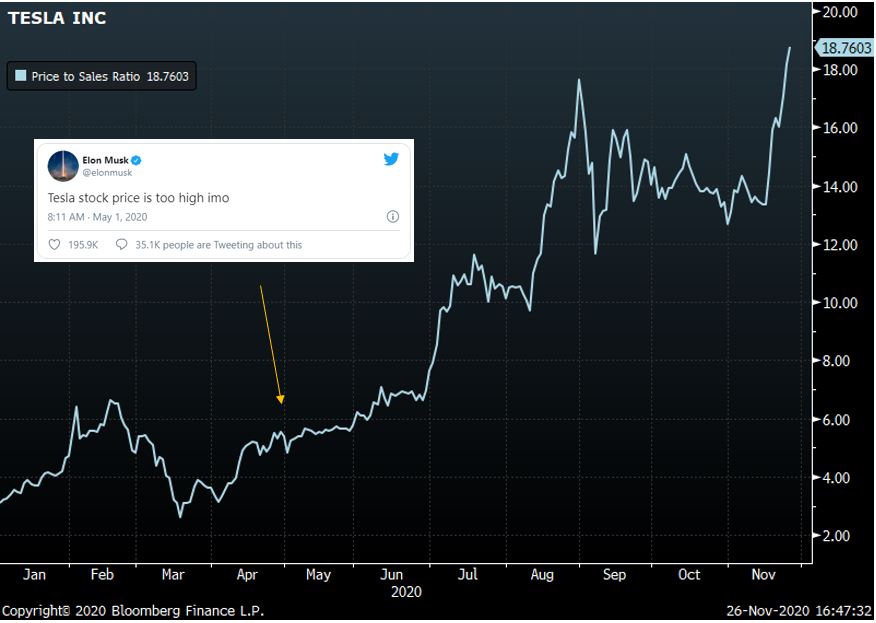The height and width of the screenshot is (623, 876).
Task: Like the tweet using the heart icon
Action: pos(55,244)
